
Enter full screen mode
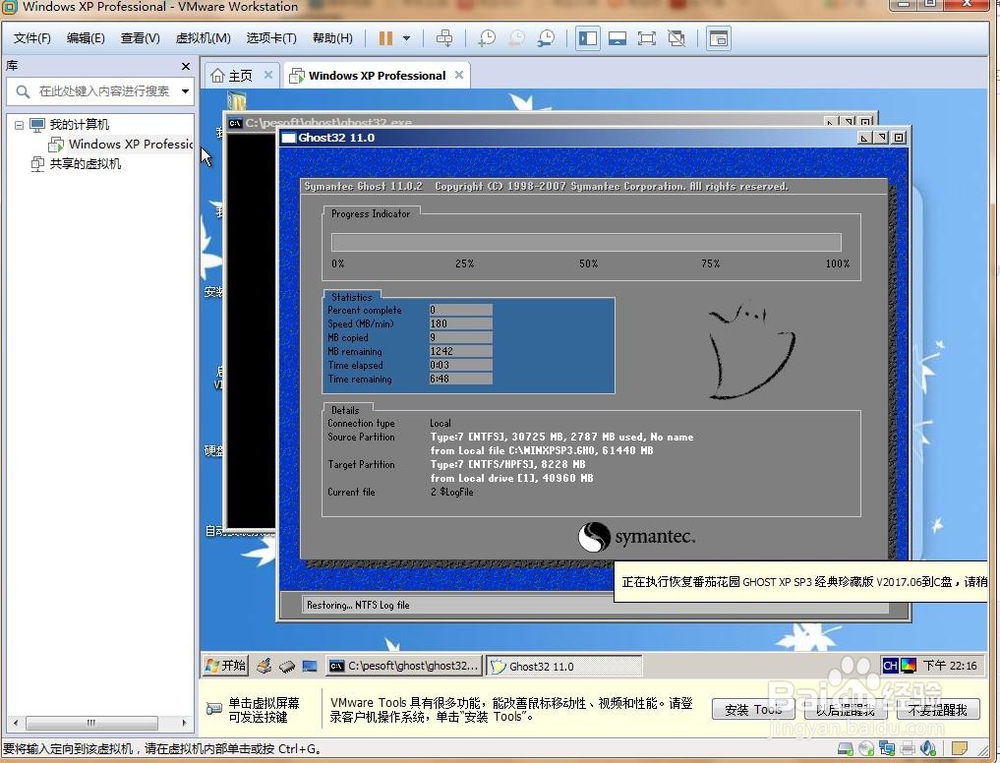647,38
